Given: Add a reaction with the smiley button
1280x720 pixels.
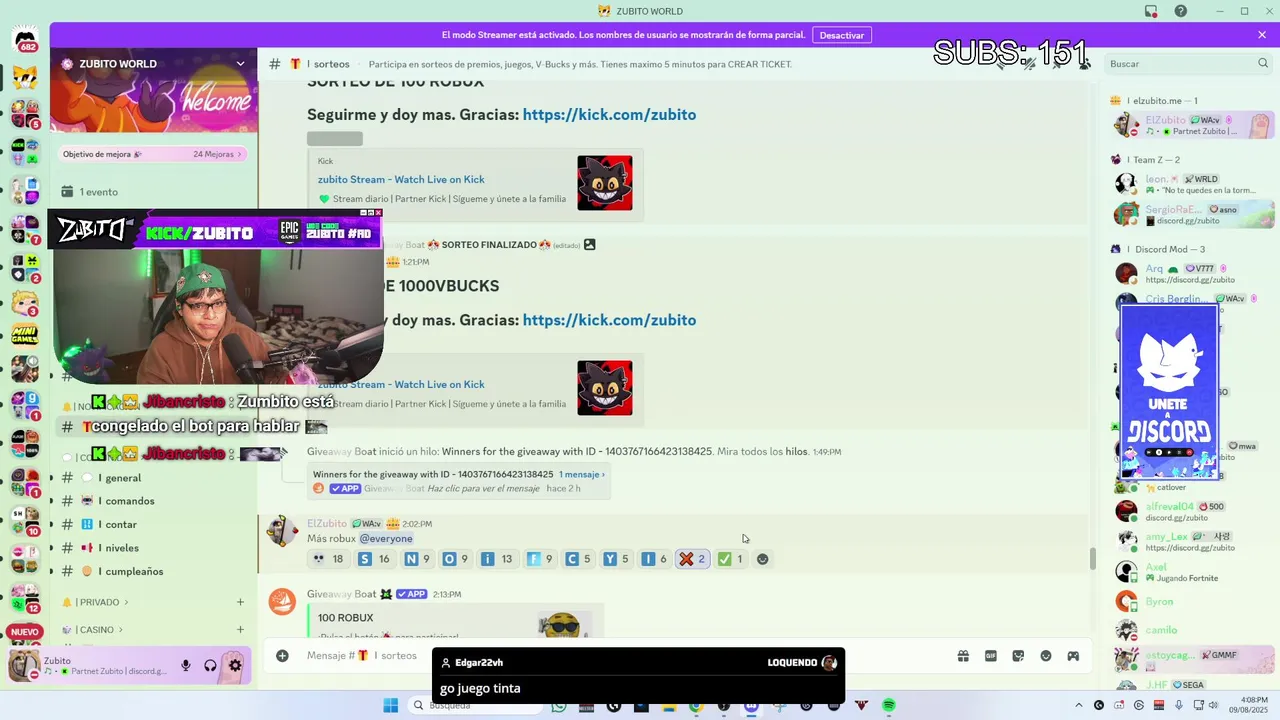Looking at the screenshot, I should pyautogui.click(x=762, y=559).
